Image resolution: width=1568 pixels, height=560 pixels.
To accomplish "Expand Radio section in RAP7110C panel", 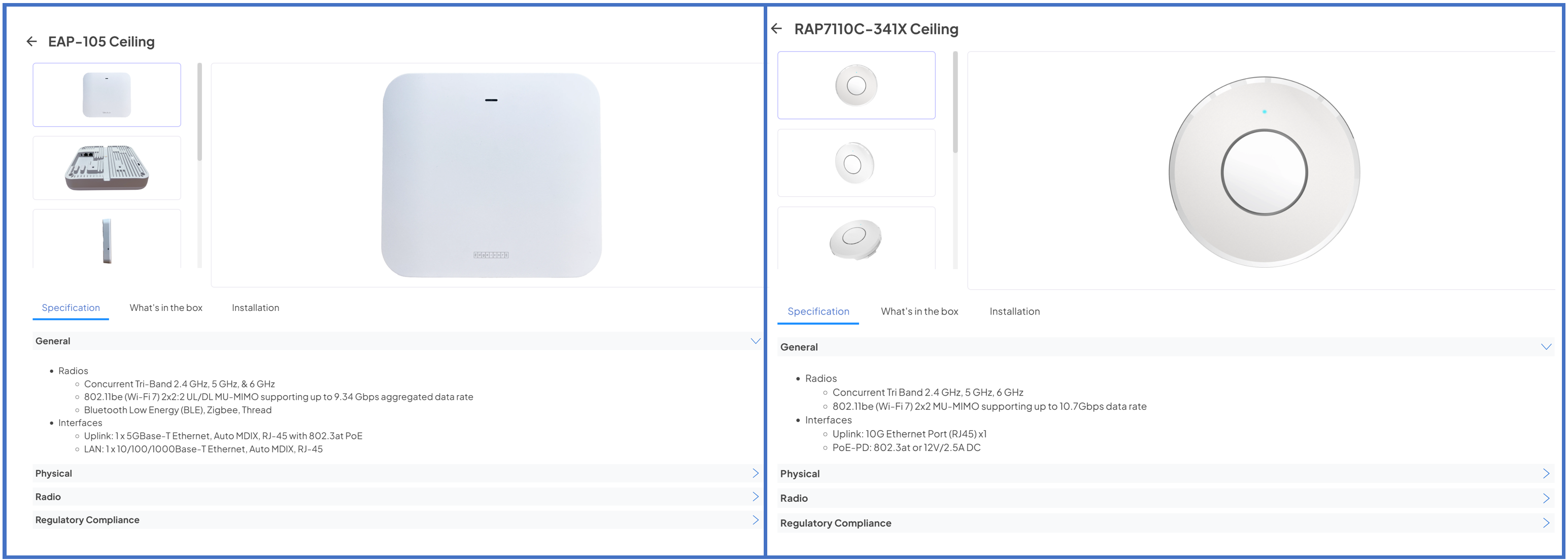I will point(1546,499).
